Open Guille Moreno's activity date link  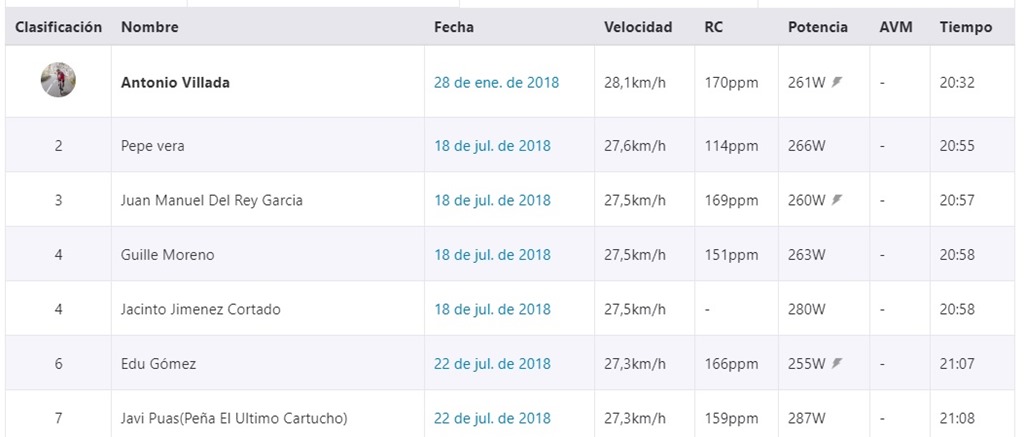point(492,255)
